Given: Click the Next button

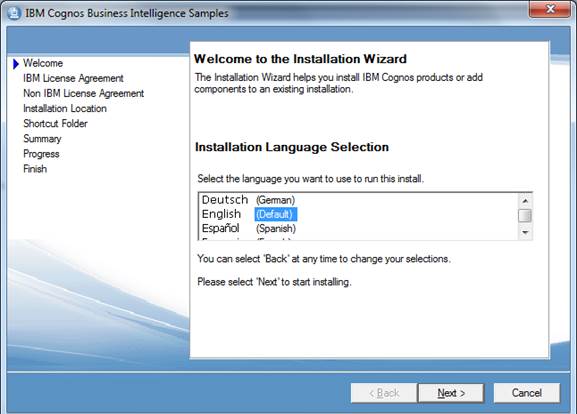Looking at the screenshot, I should [x=451, y=393].
